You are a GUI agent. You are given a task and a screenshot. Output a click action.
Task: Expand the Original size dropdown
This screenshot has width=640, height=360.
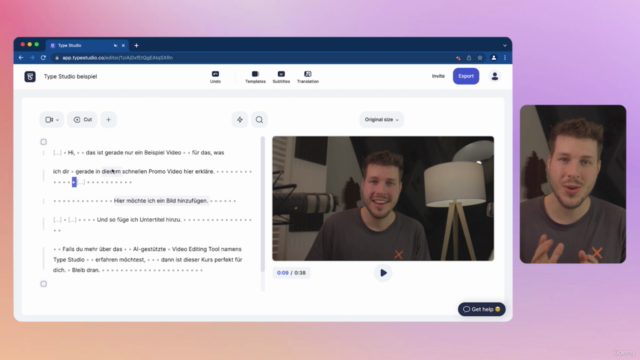click(382, 120)
